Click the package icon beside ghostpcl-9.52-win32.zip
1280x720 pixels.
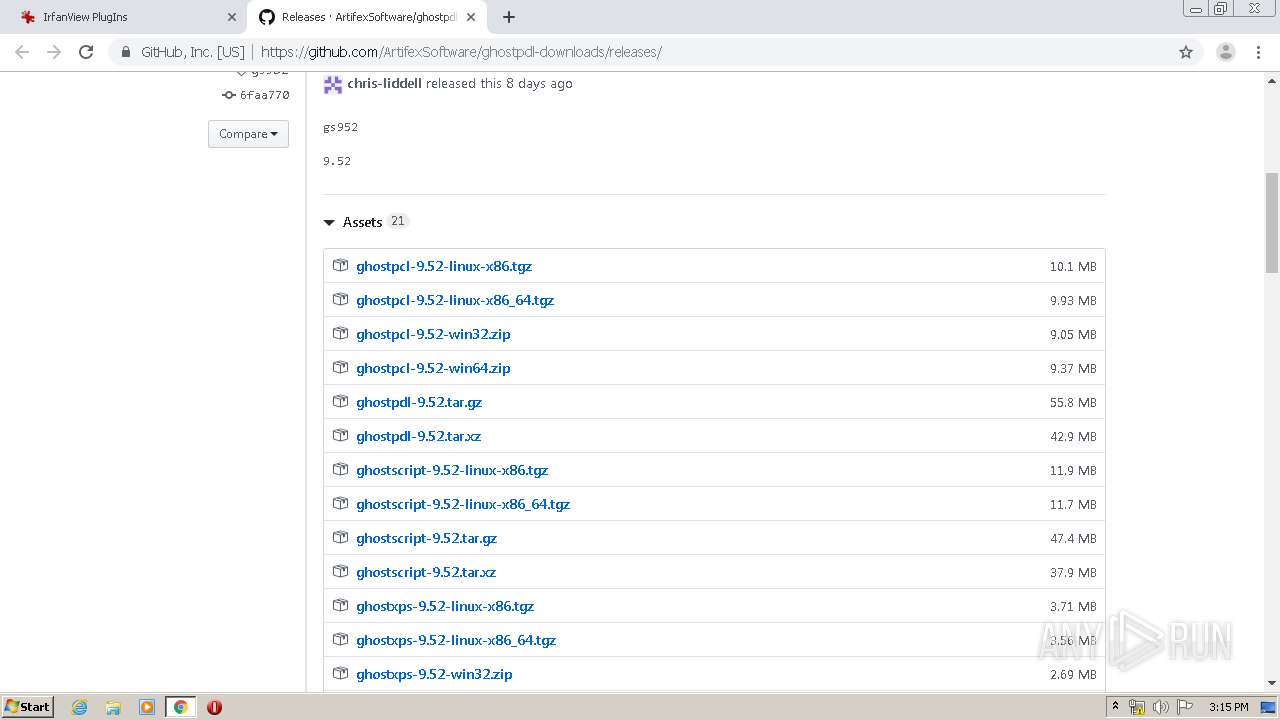[340, 334]
